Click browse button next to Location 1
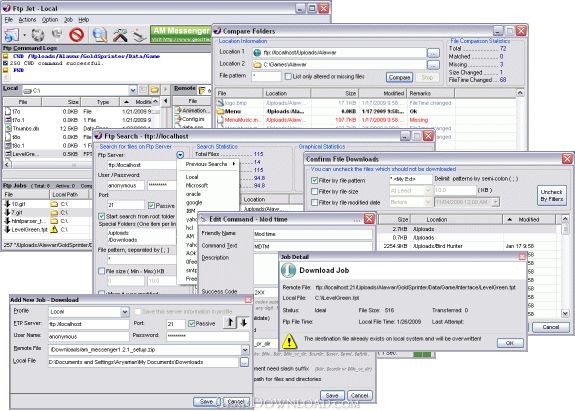575x411 pixels. point(433,53)
